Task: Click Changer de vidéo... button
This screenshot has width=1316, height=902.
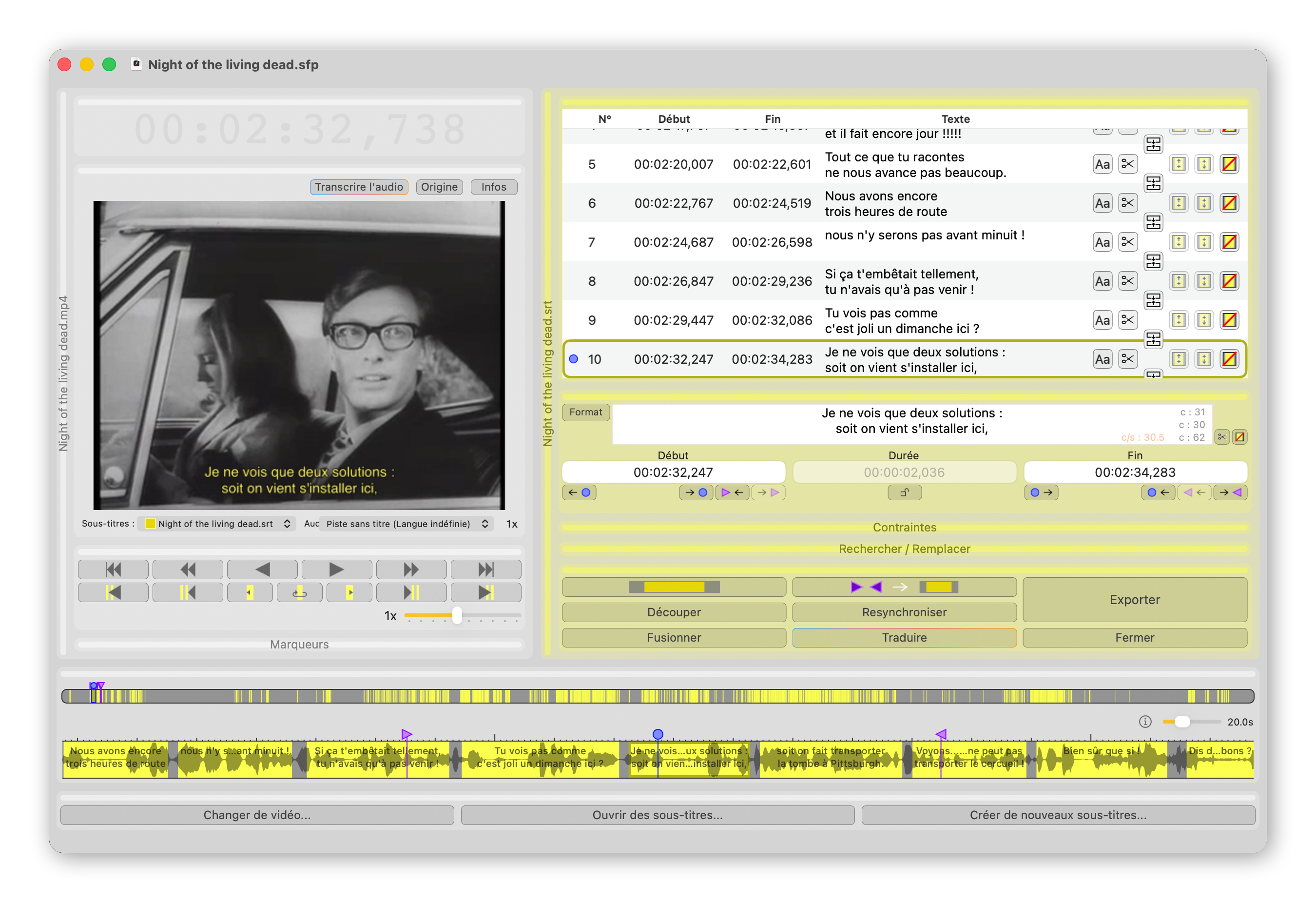Action: 257,815
